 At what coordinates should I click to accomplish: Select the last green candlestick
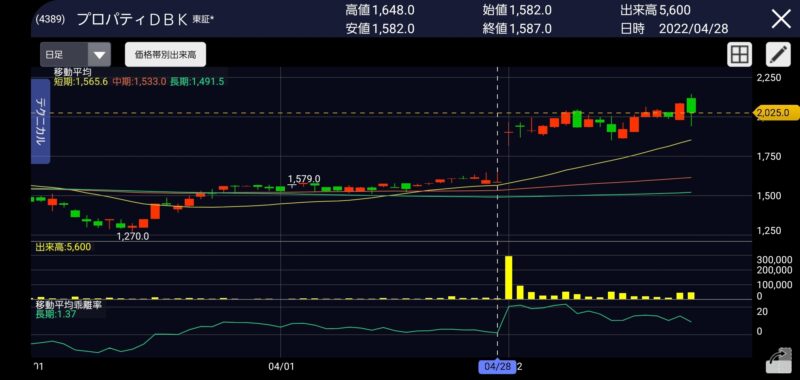[691, 105]
